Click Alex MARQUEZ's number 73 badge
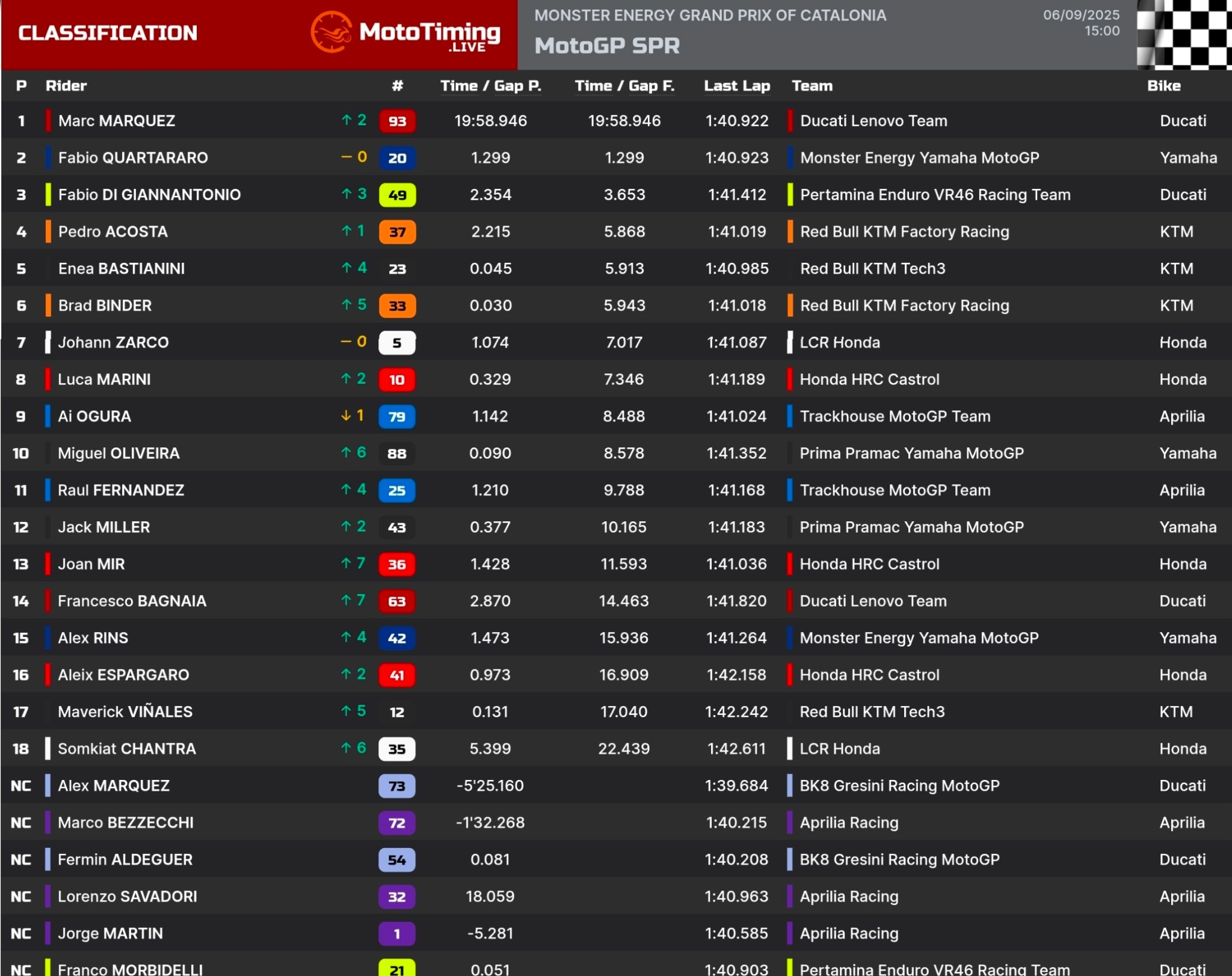 click(397, 786)
